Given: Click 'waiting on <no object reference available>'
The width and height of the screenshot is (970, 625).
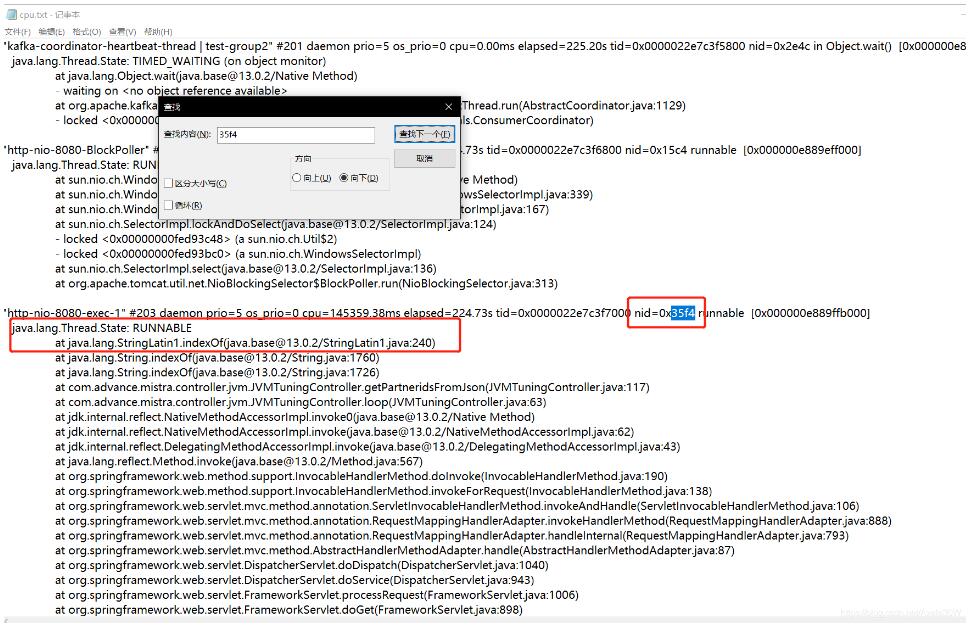Looking at the screenshot, I should (x=175, y=91).
